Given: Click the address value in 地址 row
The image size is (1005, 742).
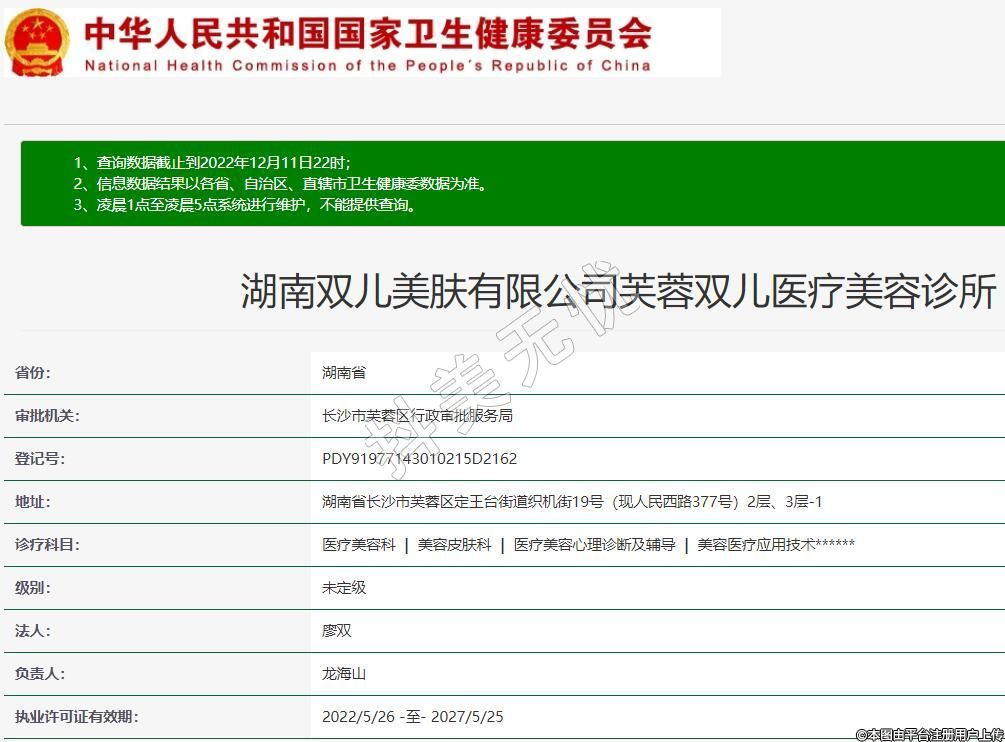Looking at the screenshot, I should coord(571,502).
